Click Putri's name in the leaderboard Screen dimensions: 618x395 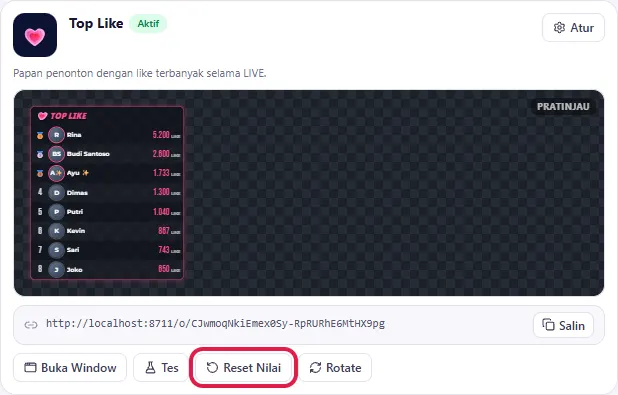coord(75,212)
